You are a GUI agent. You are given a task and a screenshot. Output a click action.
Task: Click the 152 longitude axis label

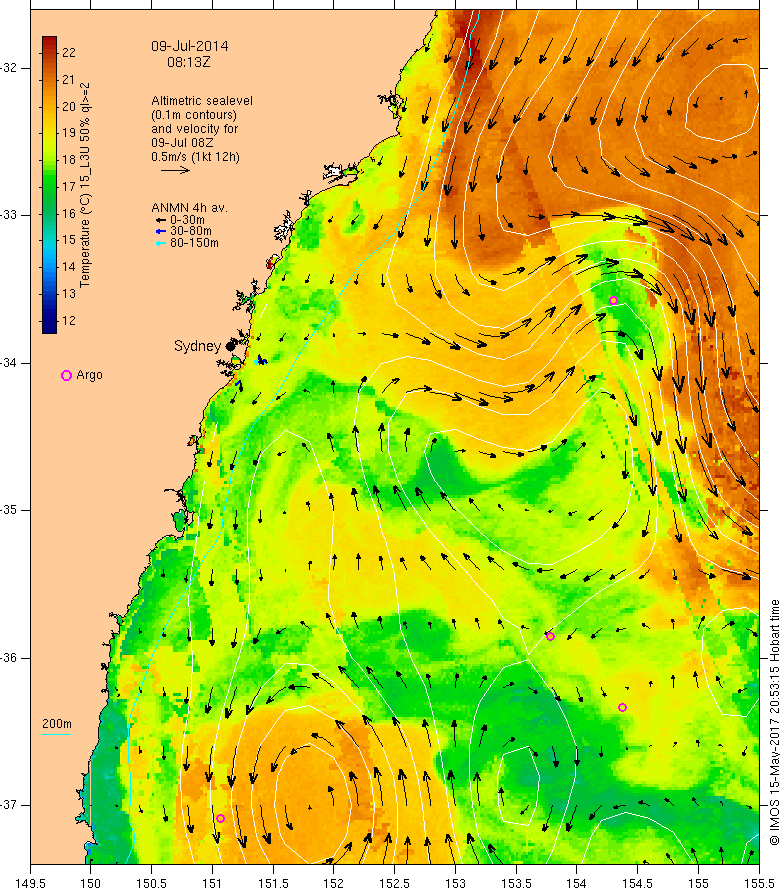coord(334,883)
